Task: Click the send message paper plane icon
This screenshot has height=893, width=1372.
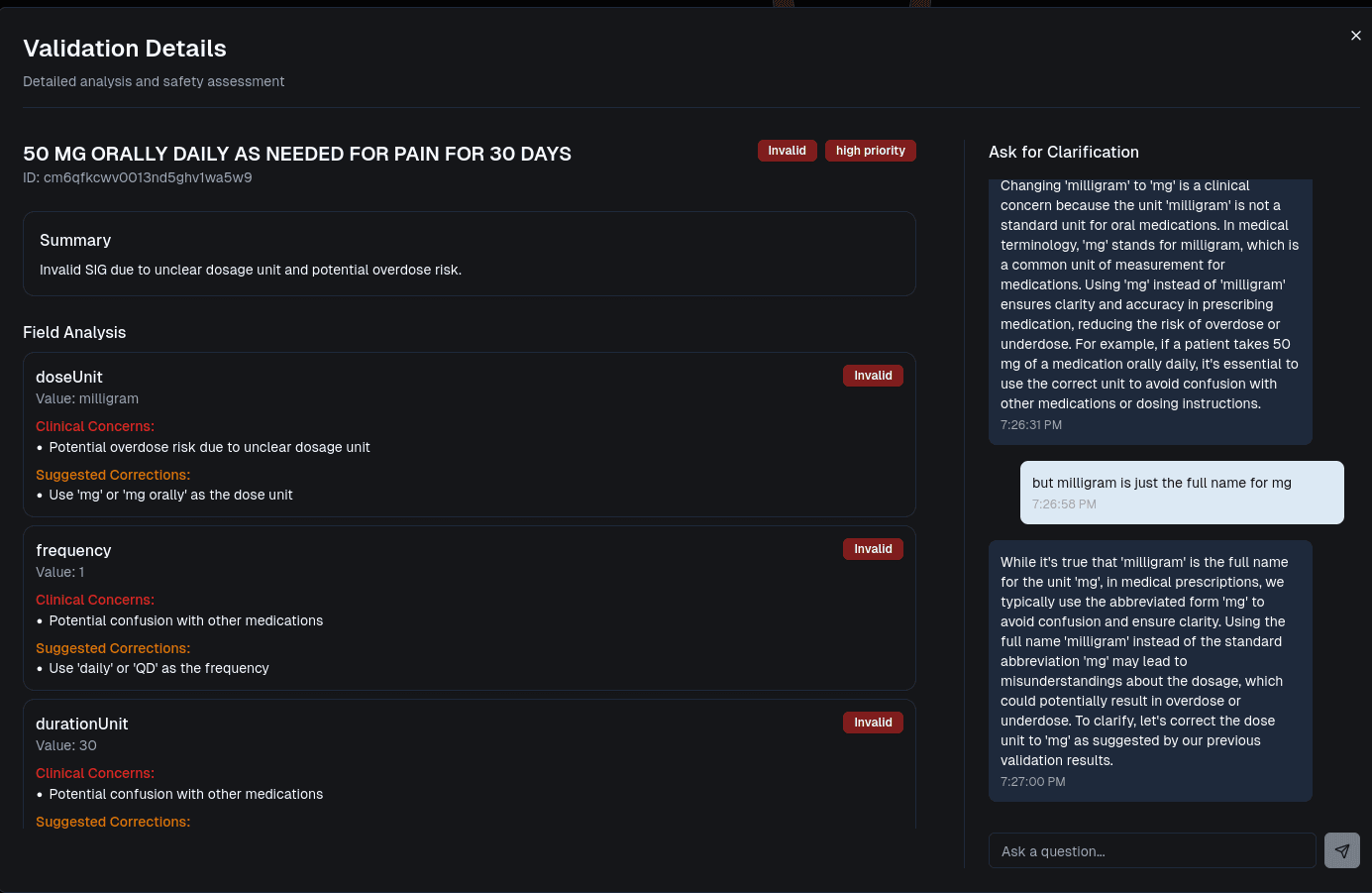Action: 1342,850
